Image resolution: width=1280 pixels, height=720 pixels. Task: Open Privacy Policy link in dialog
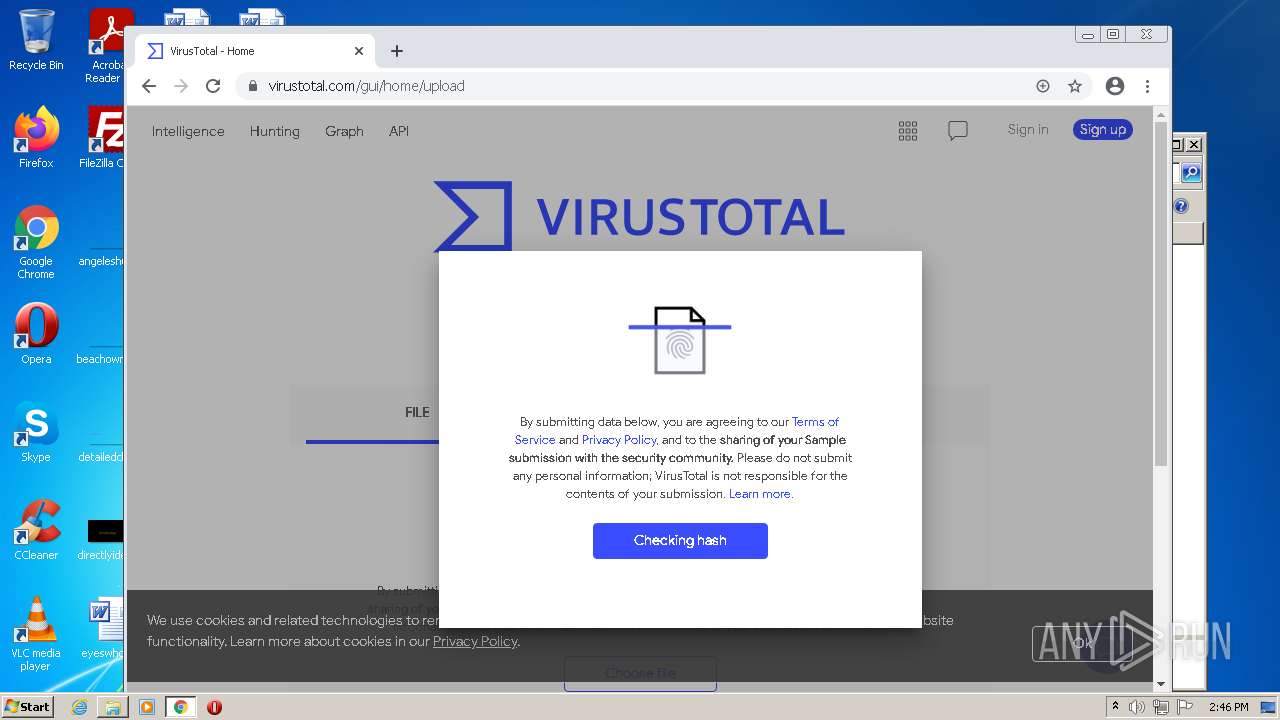619,440
